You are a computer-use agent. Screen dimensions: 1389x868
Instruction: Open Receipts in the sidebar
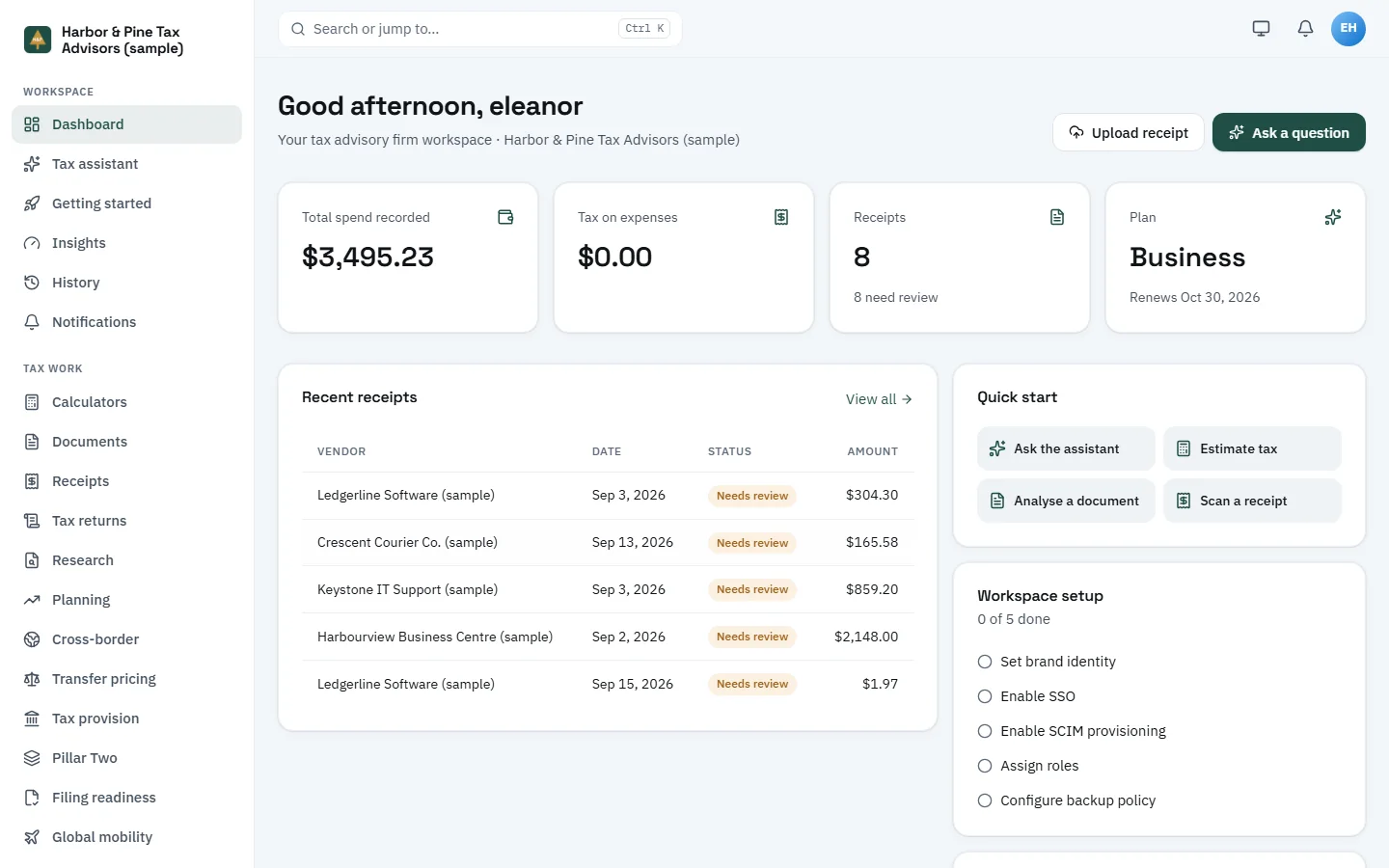tap(126, 481)
